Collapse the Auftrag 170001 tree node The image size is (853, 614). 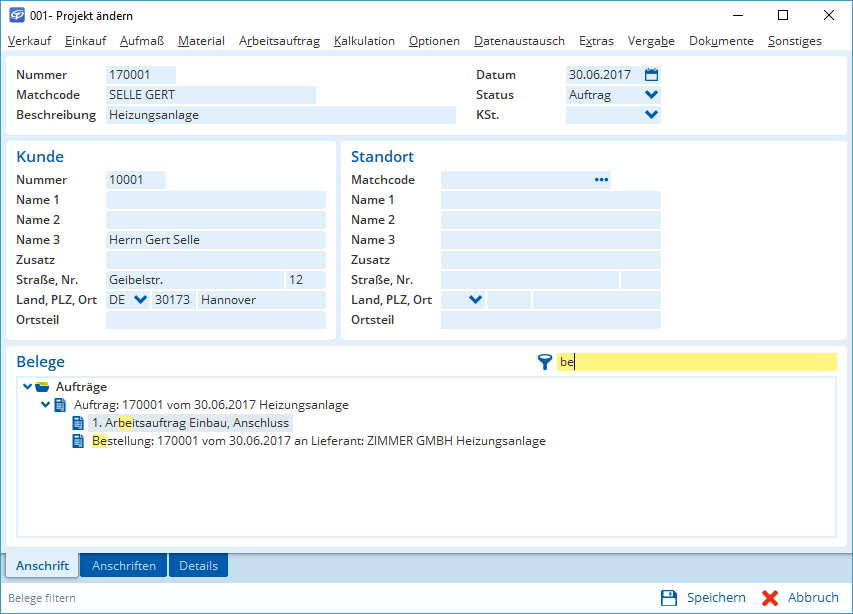pyautogui.click(x=45, y=405)
